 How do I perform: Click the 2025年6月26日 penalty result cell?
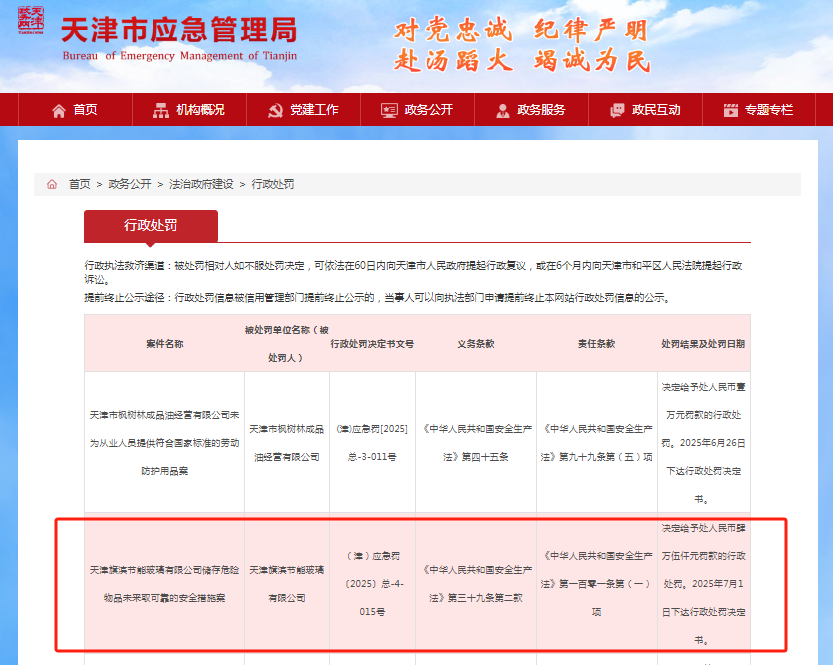point(703,442)
